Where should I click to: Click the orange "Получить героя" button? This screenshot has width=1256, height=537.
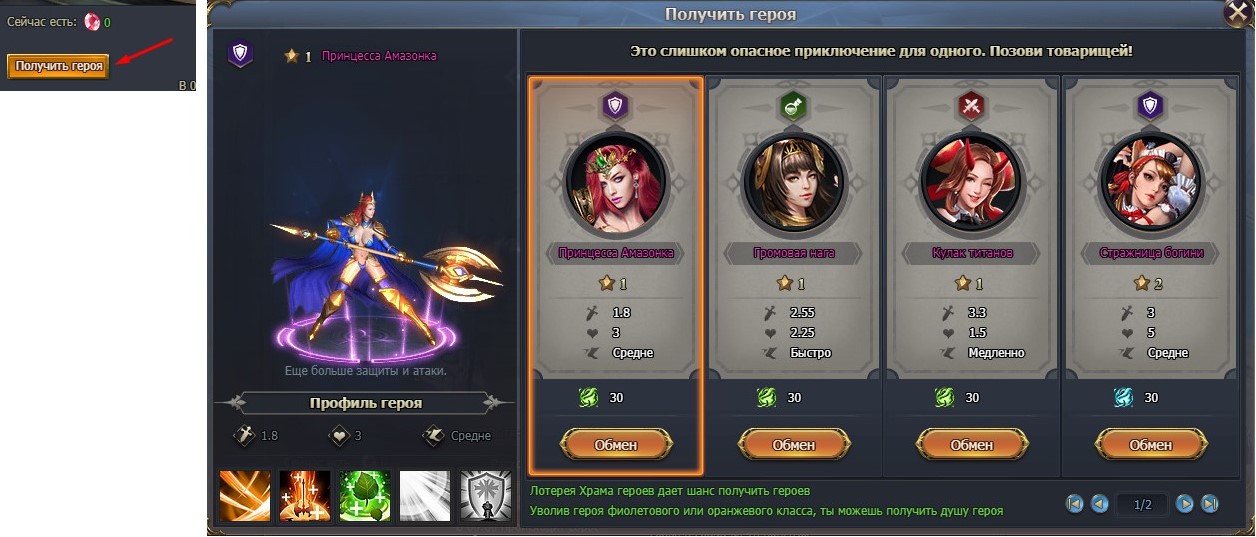[x=59, y=66]
